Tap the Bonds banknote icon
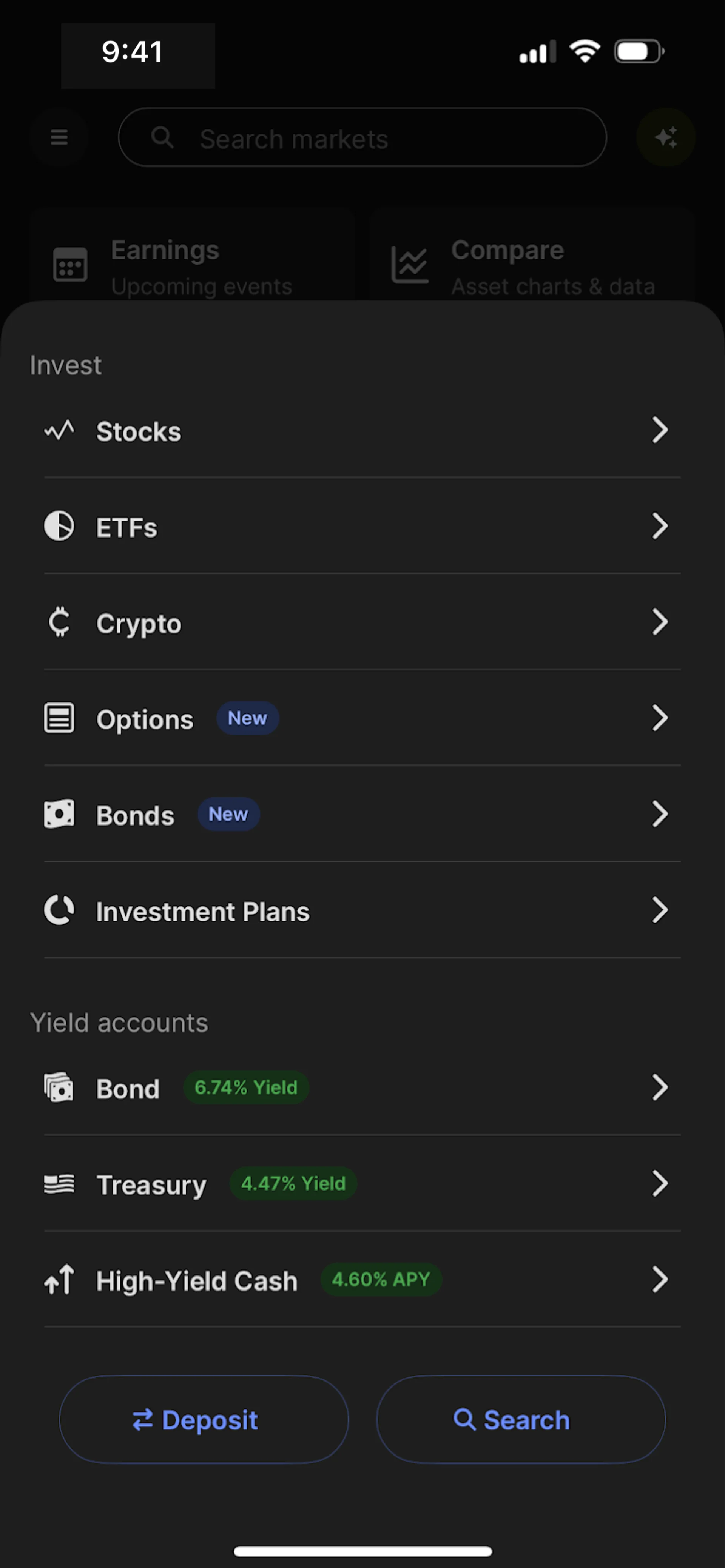 (59, 815)
